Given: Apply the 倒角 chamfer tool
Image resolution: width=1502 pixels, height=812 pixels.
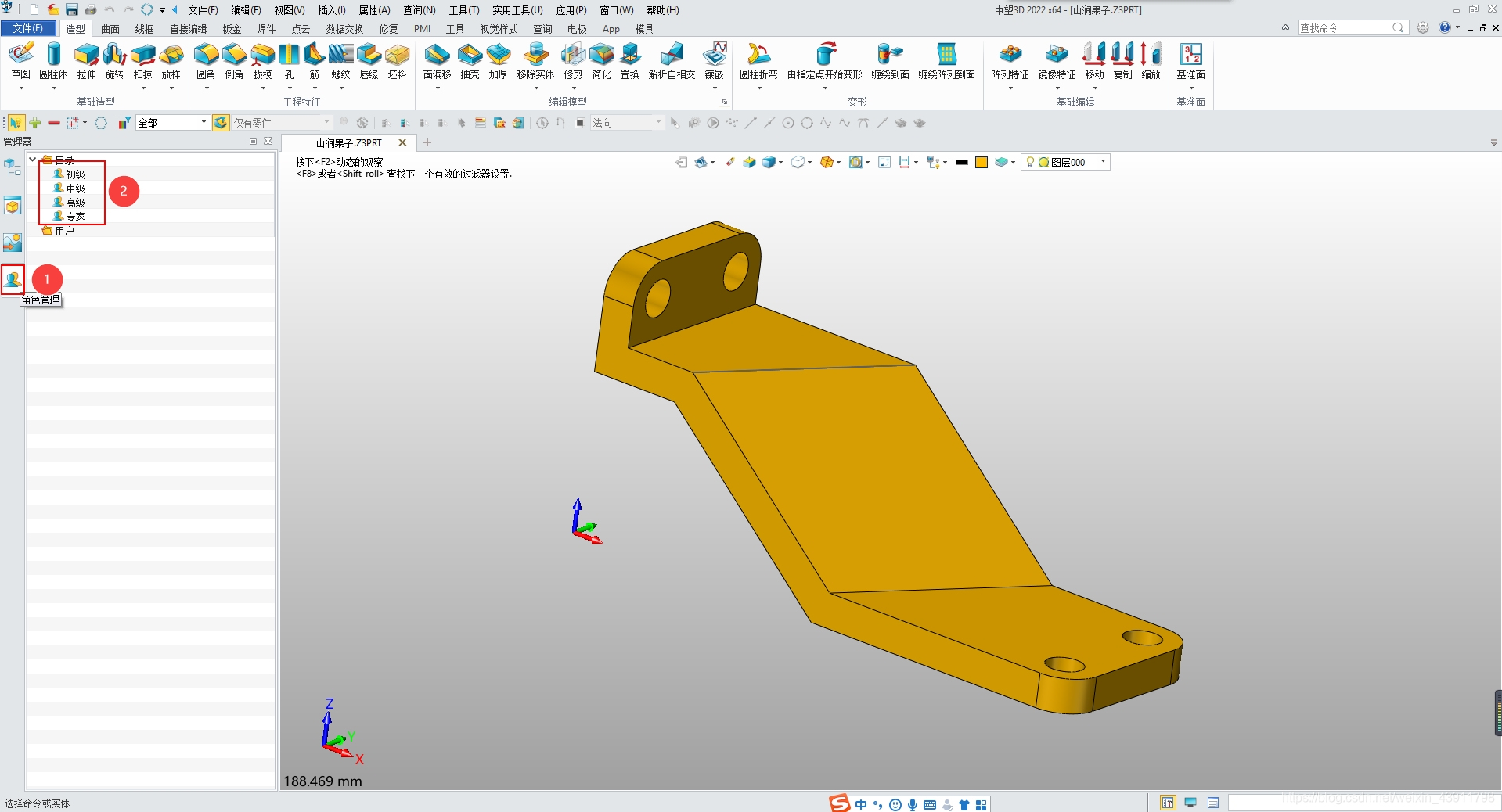Looking at the screenshot, I should tap(234, 61).
